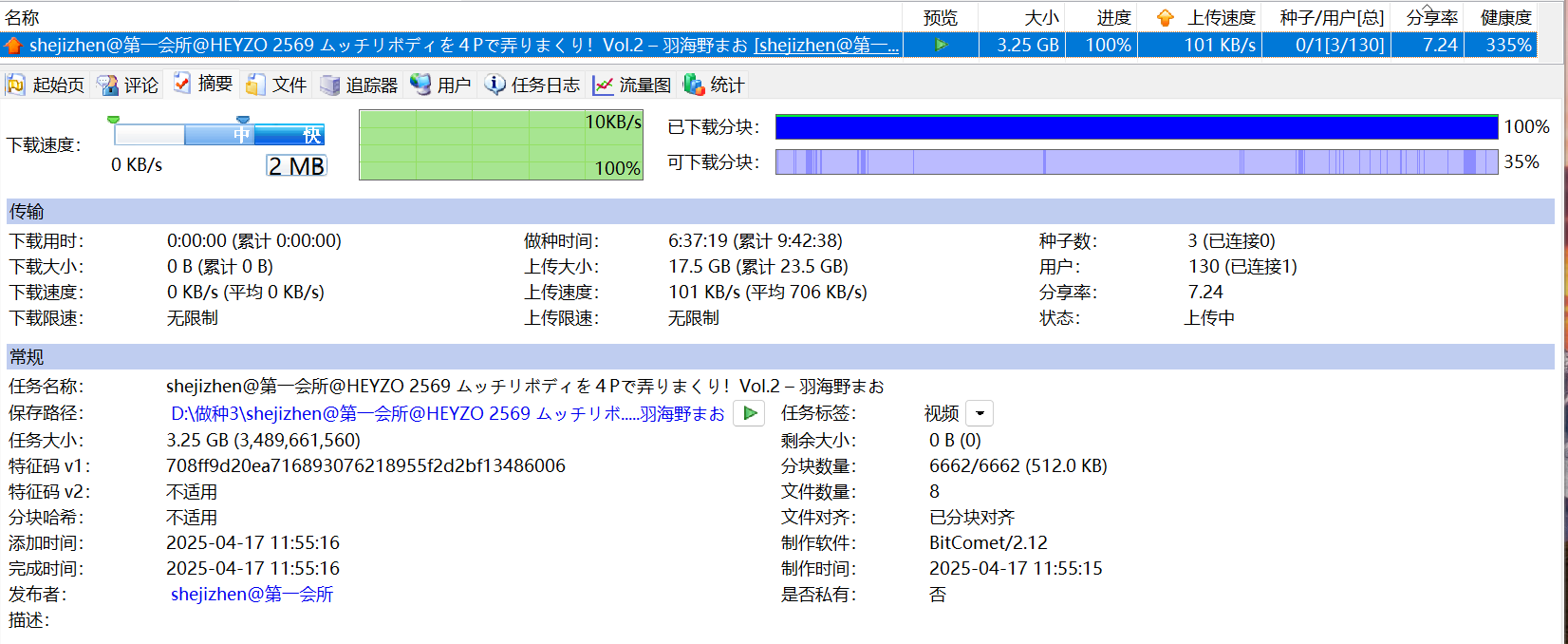Click the 0/1[3/130] seeds/peers cell
The image size is (1568, 644).
tap(1327, 45)
